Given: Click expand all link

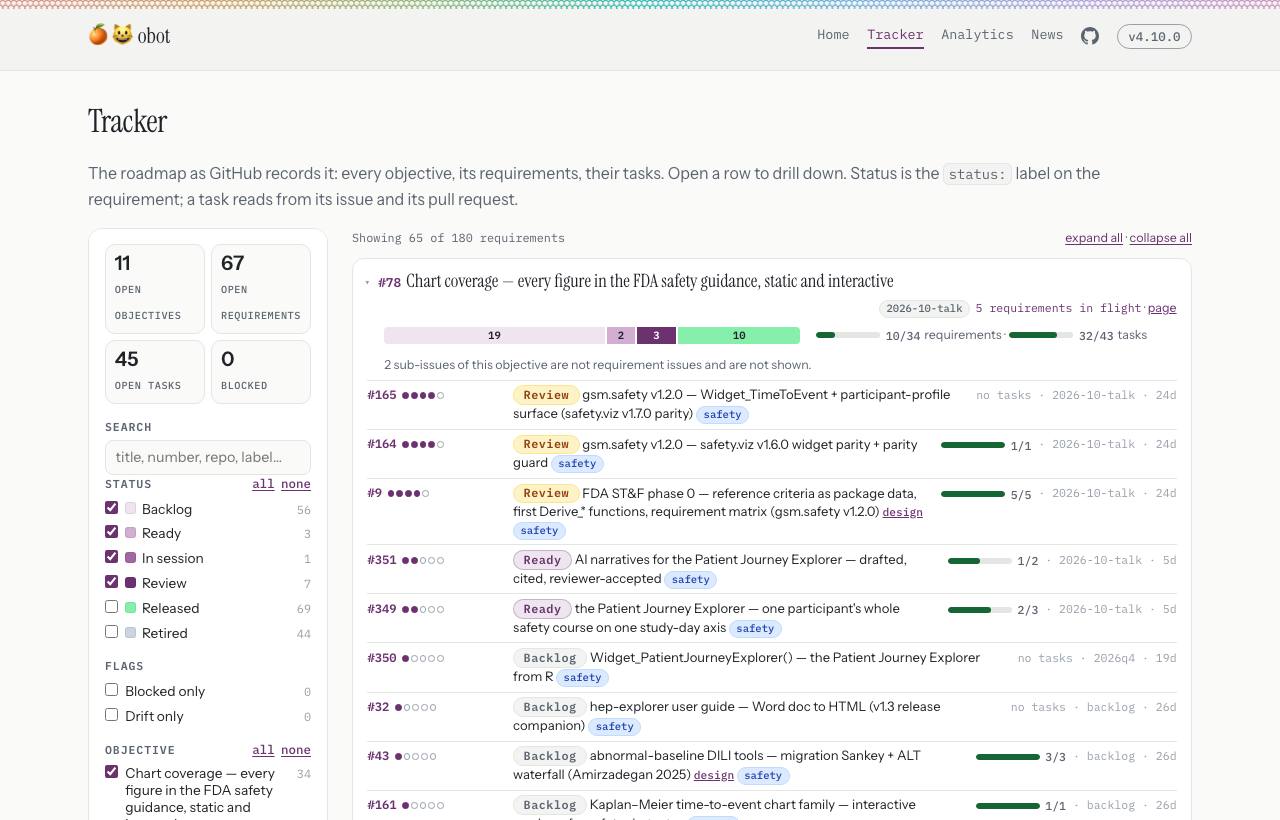Looking at the screenshot, I should (1094, 238).
